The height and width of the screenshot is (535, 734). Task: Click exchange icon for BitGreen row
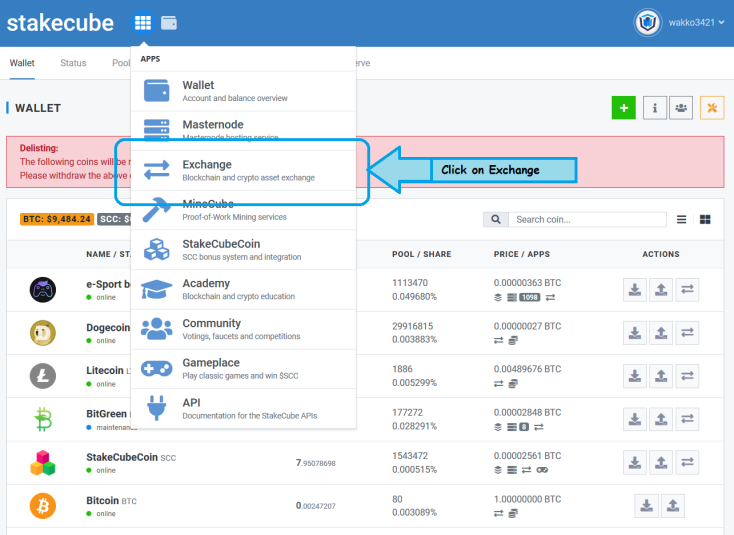pos(687,419)
